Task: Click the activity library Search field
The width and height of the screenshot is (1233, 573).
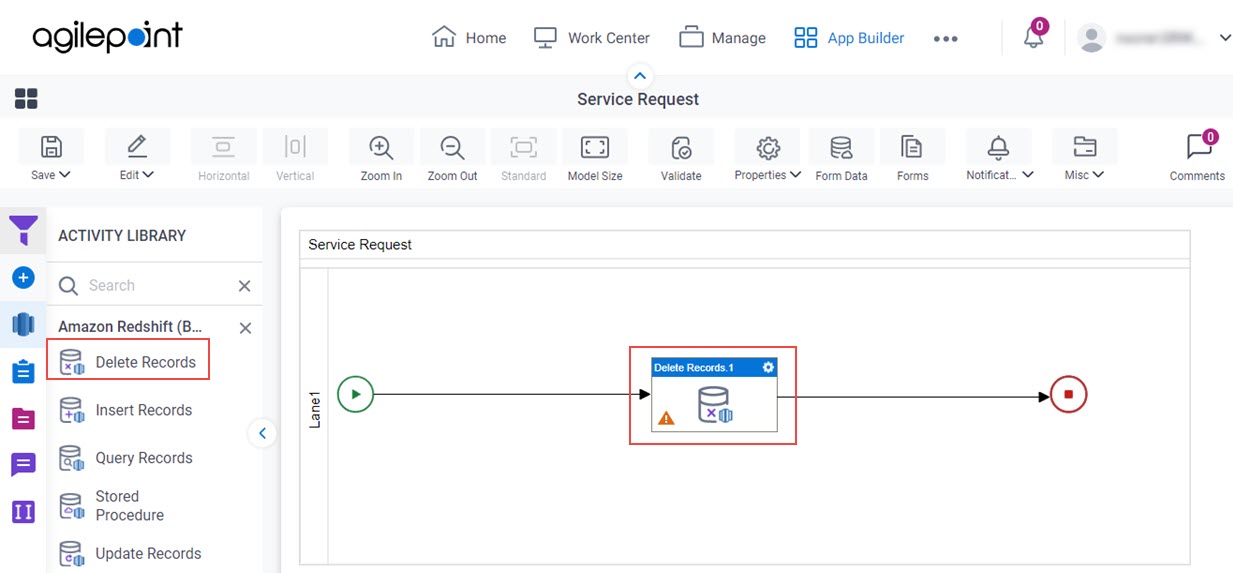Action: (x=155, y=285)
